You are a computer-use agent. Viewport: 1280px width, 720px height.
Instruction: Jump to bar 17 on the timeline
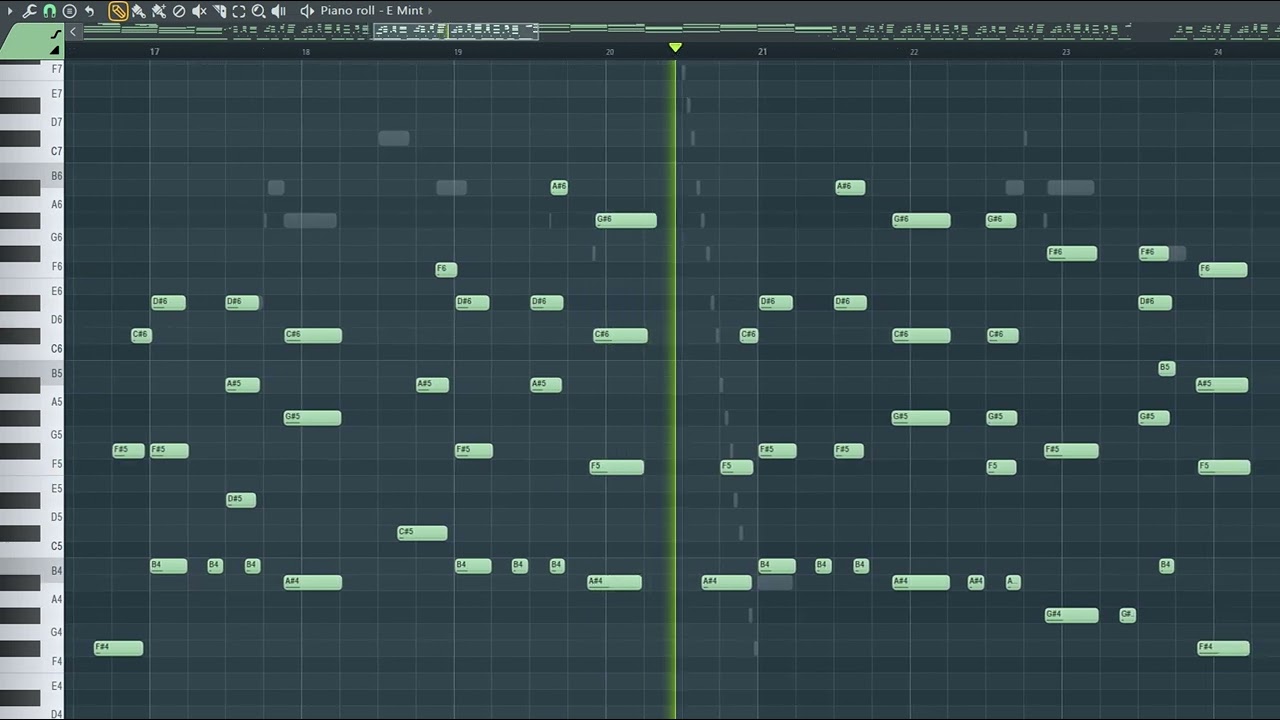(x=154, y=51)
